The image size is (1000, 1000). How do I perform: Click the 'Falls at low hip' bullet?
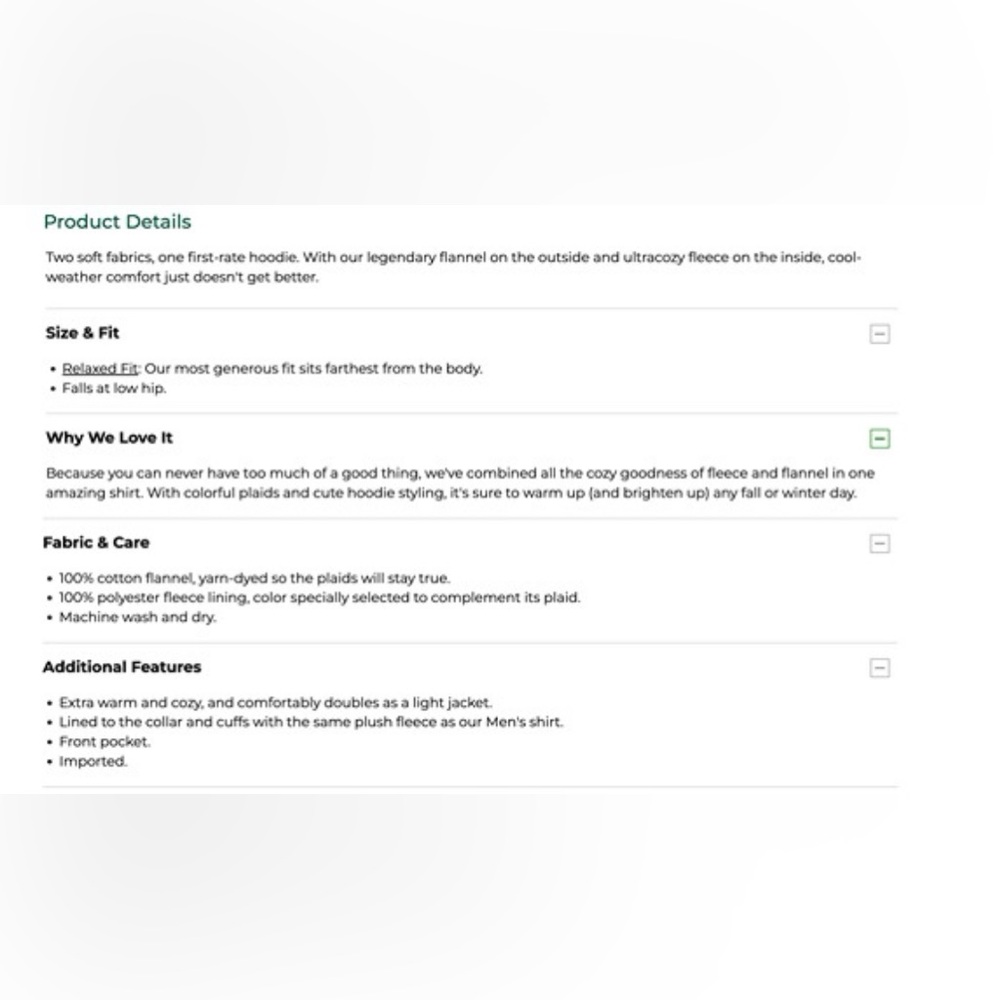[x=114, y=388]
